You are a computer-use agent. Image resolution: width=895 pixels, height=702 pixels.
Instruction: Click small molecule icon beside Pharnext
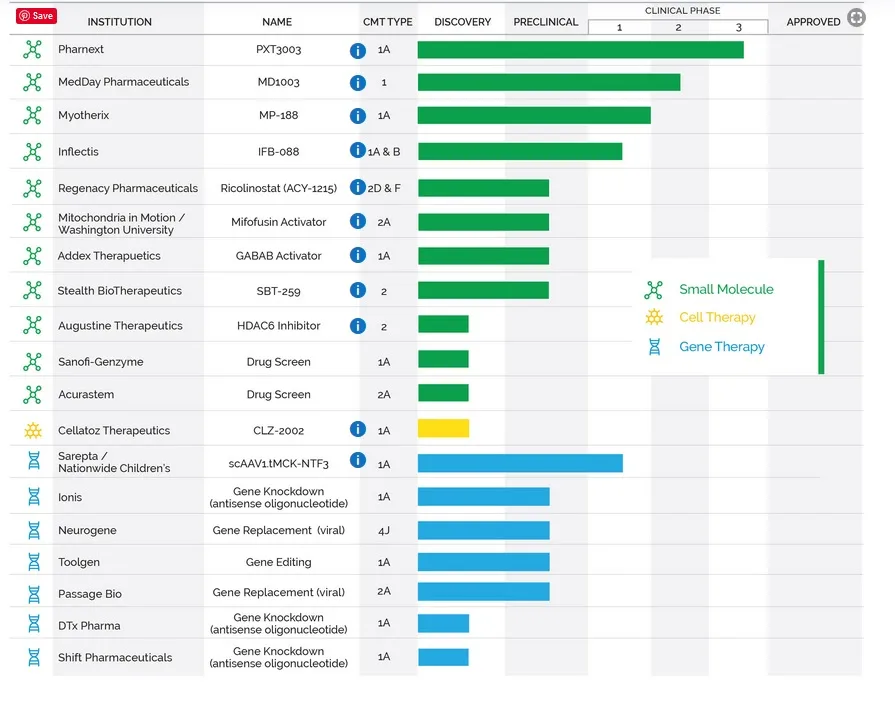coord(33,50)
